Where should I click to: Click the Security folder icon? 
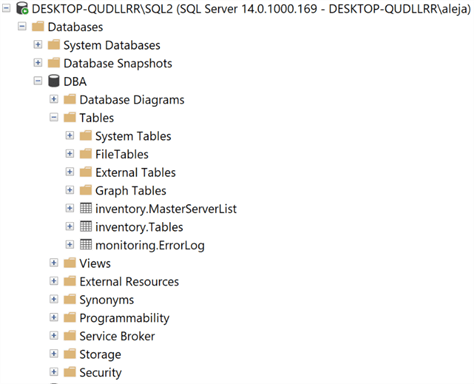point(70,372)
